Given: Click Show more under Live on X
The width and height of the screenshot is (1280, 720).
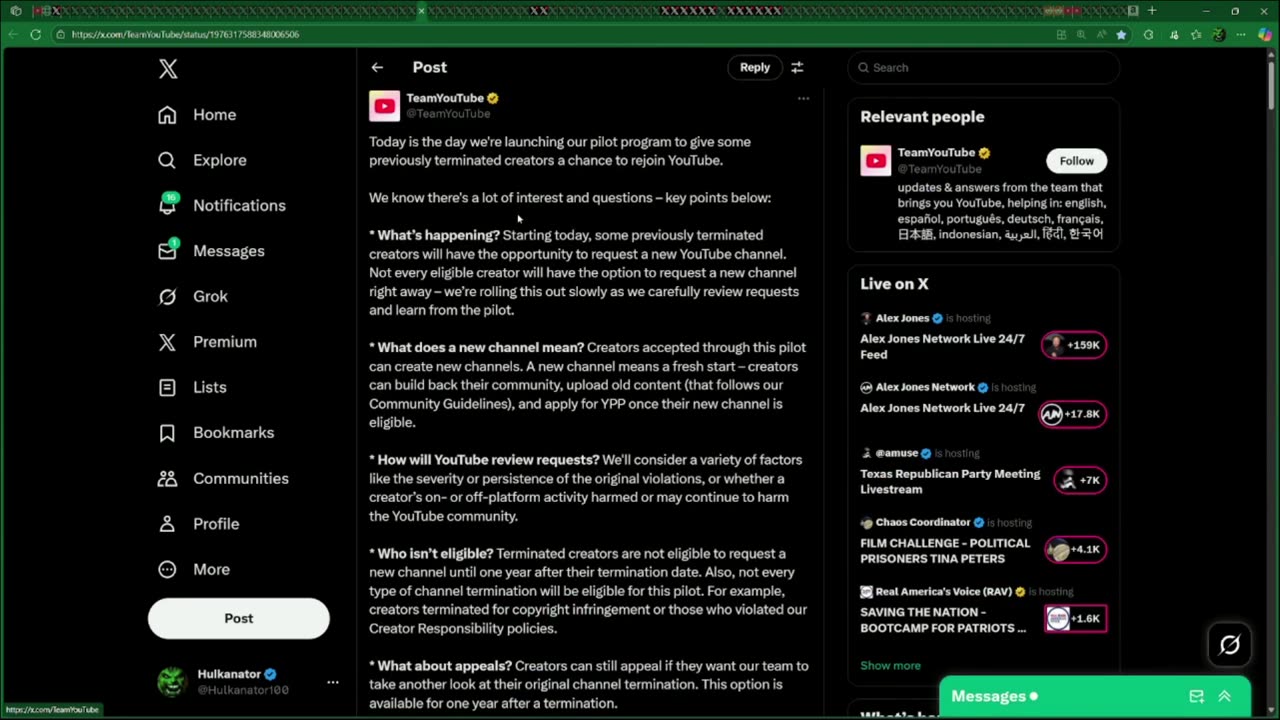Looking at the screenshot, I should (890, 665).
